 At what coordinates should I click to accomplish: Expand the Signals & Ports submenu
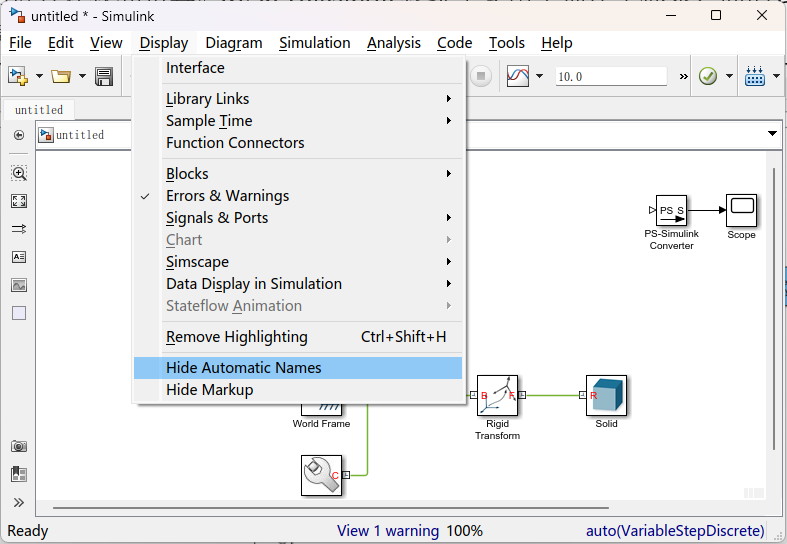298,218
